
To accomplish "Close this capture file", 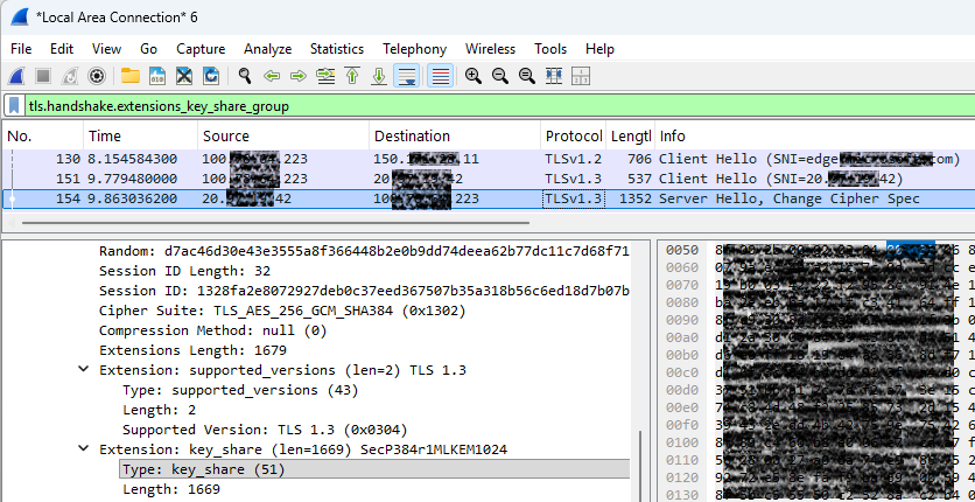I will 184,76.
